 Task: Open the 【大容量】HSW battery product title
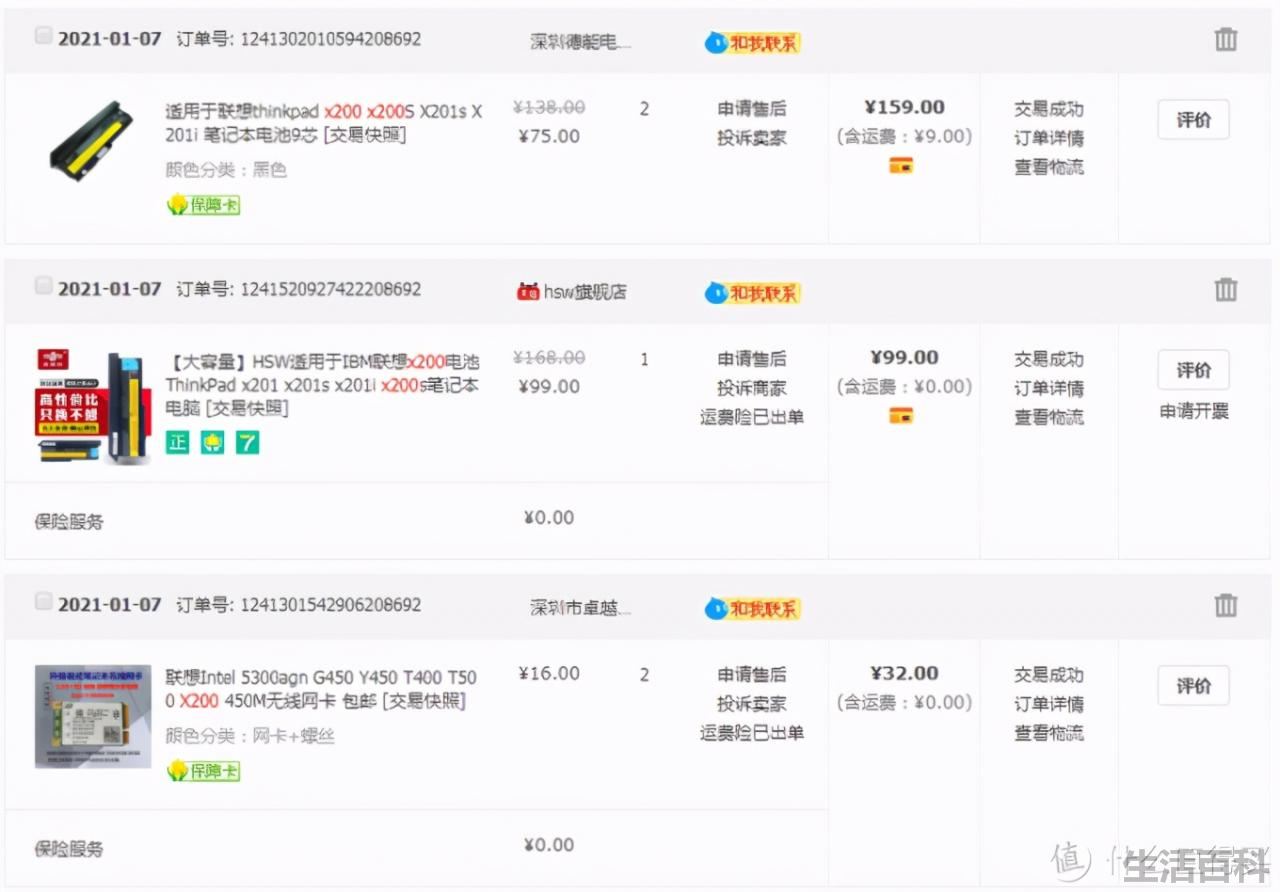[x=323, y=385]
